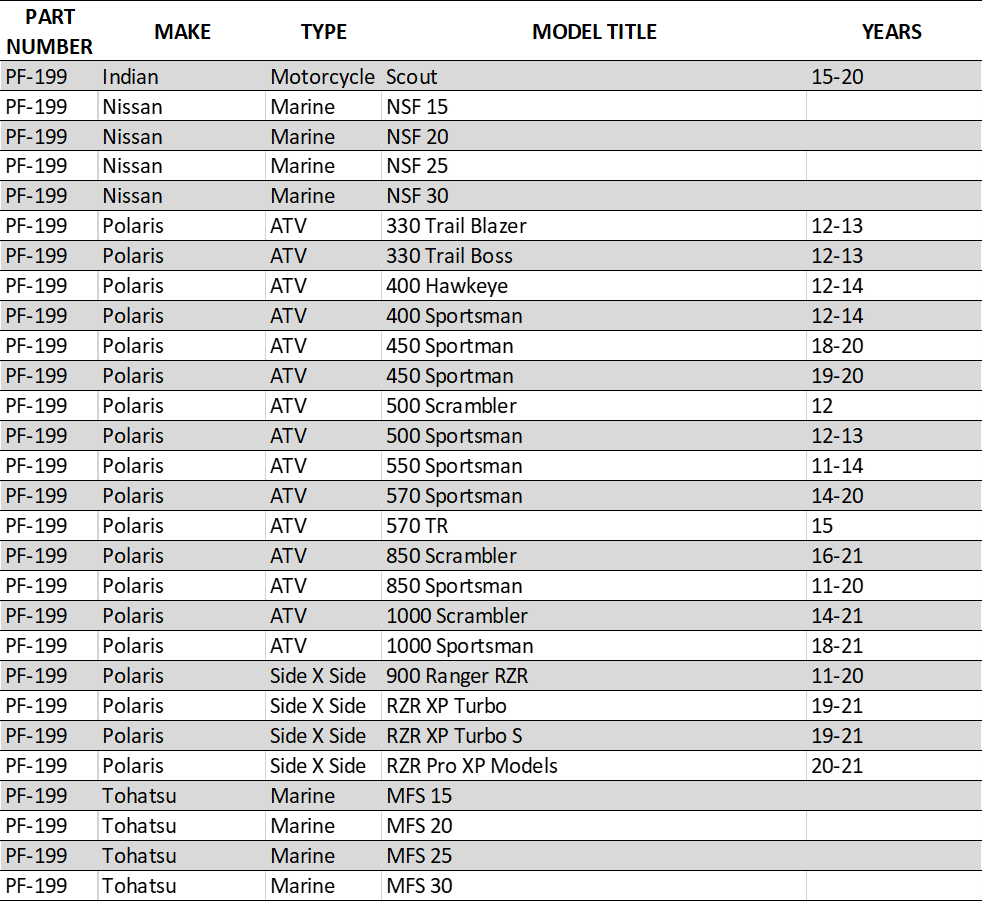983x902 pixels.
Task: Select the PART NUMBER column header
Action: (x=50, y=31)
